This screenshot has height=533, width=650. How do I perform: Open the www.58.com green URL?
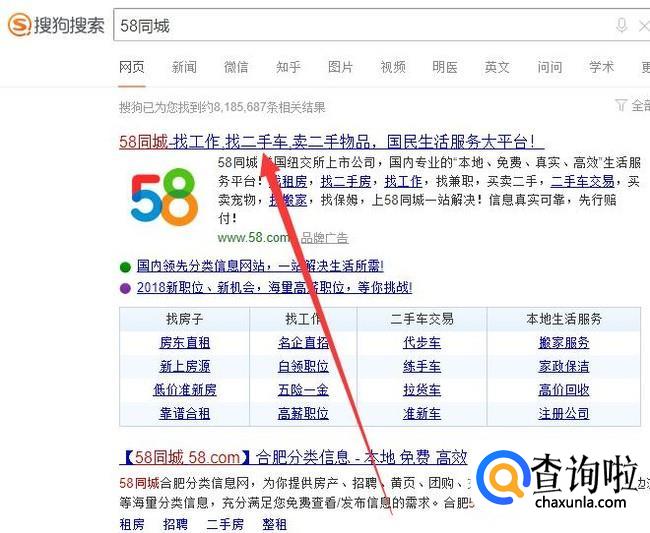253,237
